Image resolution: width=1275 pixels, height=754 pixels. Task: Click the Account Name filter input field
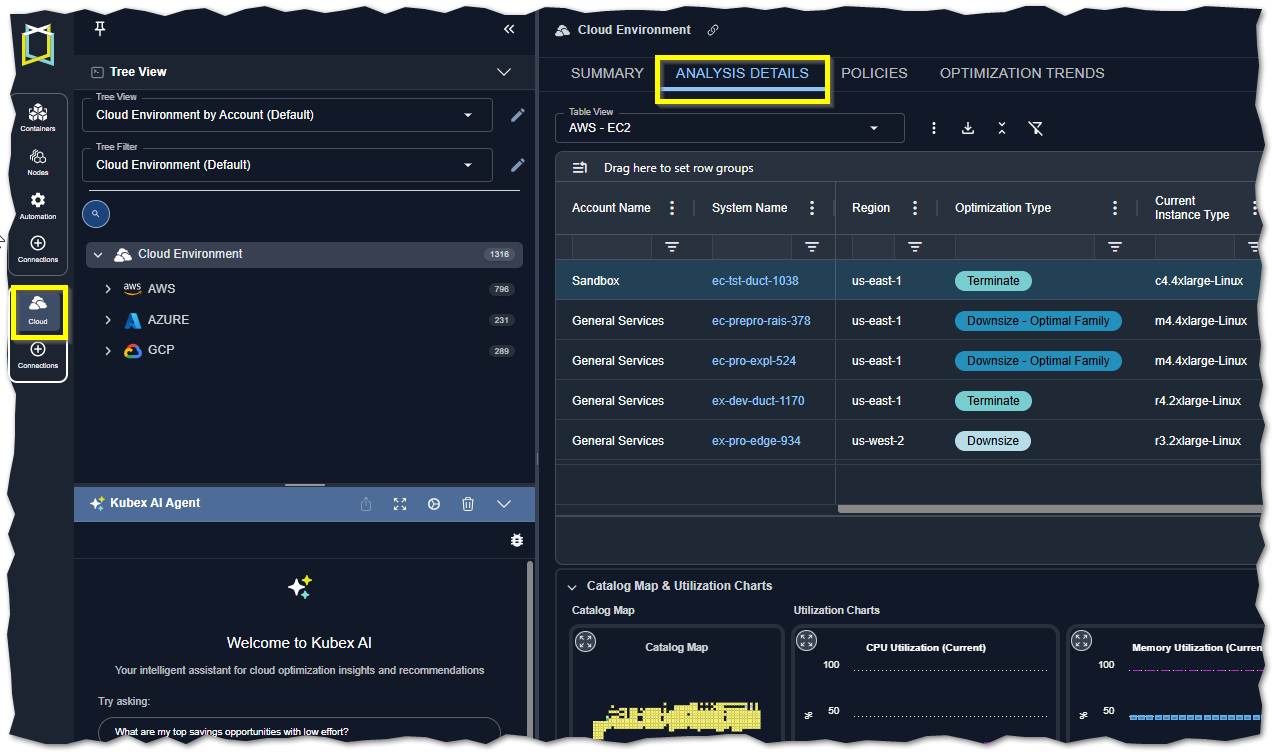610,247
